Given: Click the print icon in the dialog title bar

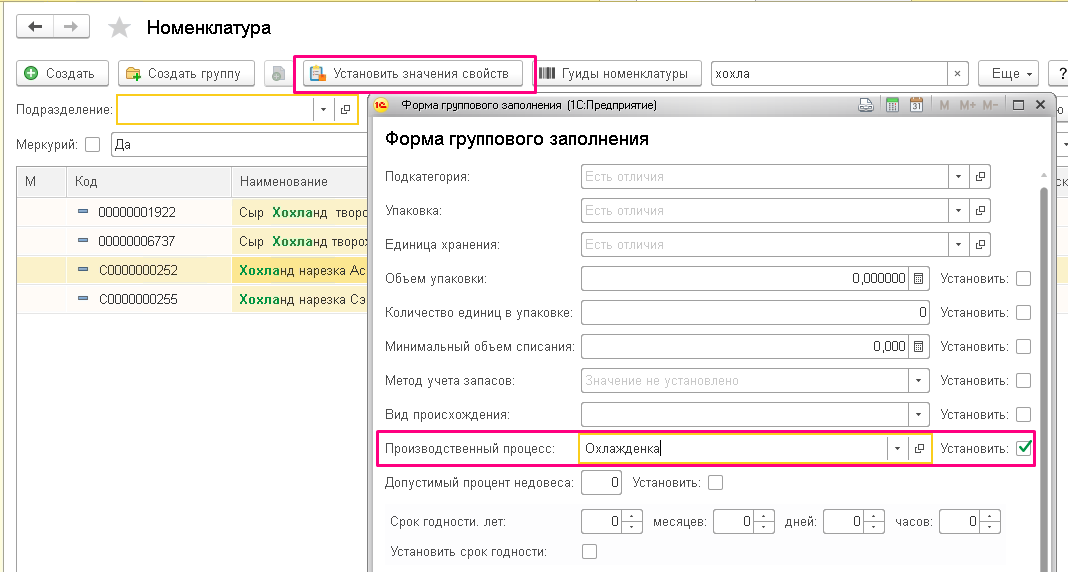Looking at the screenshot, I should click(866, 105).
